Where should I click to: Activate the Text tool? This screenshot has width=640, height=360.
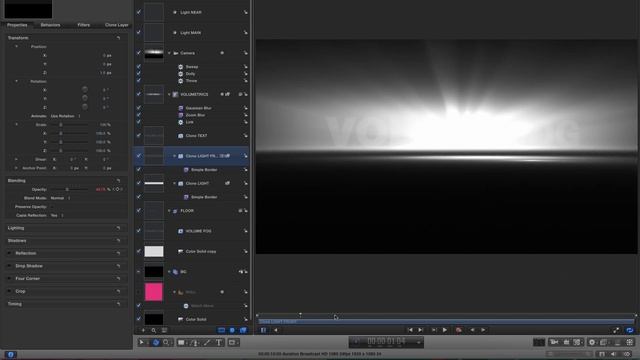(219, 342)
